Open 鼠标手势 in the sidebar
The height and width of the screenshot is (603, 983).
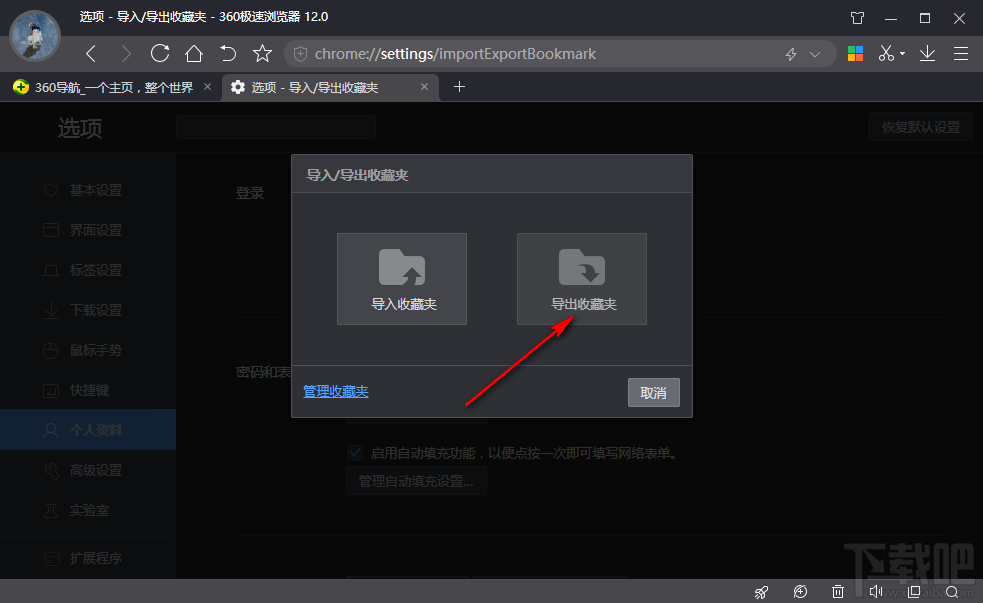(88, 350)
